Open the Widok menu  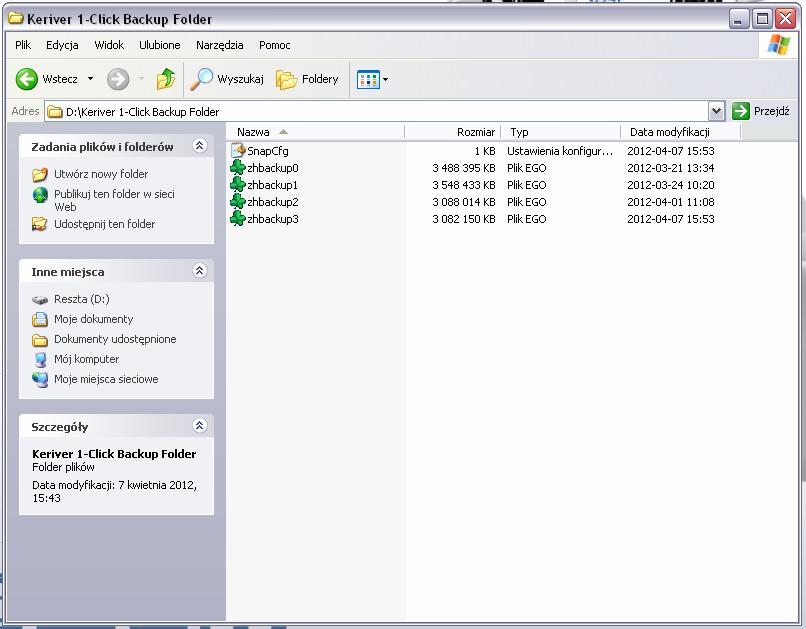(109, 45)
